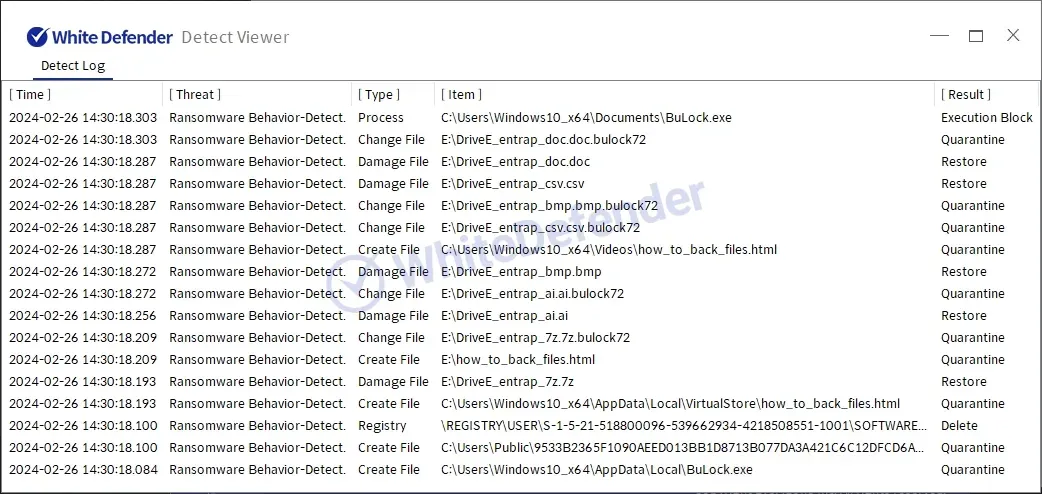The image size is (1042, 494).
Task: Open the Detect Log tab
Action: click(73, 66)
